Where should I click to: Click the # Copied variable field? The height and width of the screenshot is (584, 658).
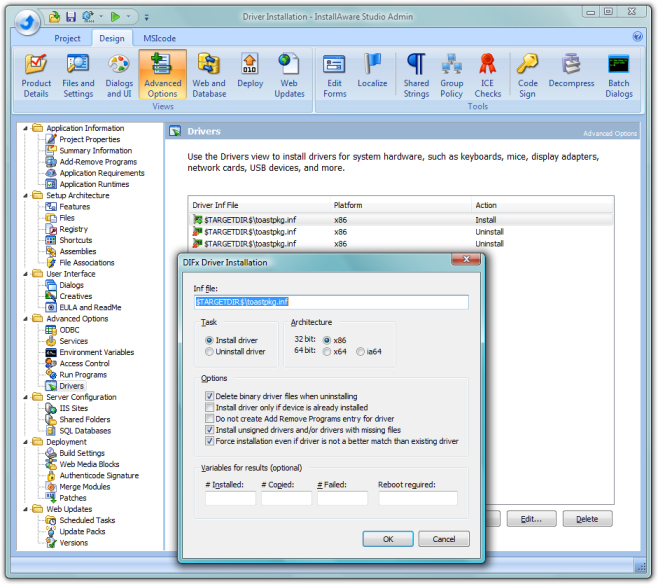tap(286, 498)
